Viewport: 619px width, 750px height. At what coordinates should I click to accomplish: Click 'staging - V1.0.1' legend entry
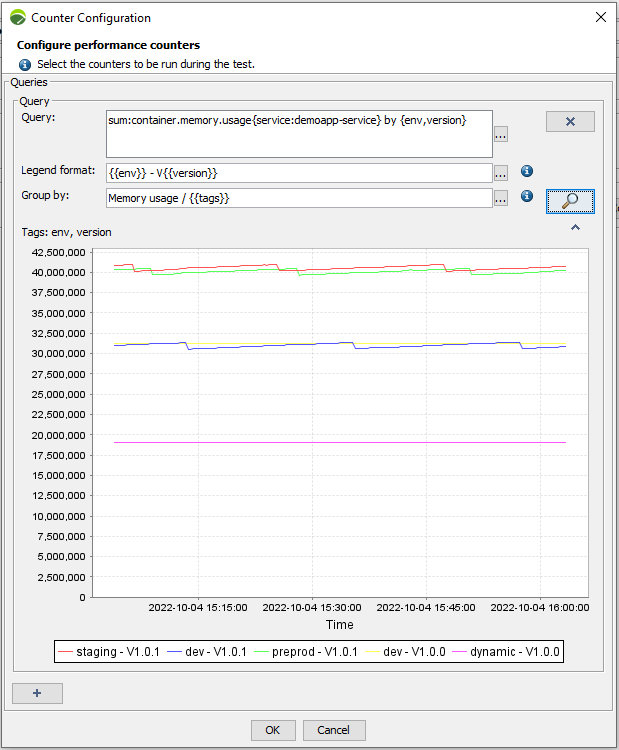108,652
